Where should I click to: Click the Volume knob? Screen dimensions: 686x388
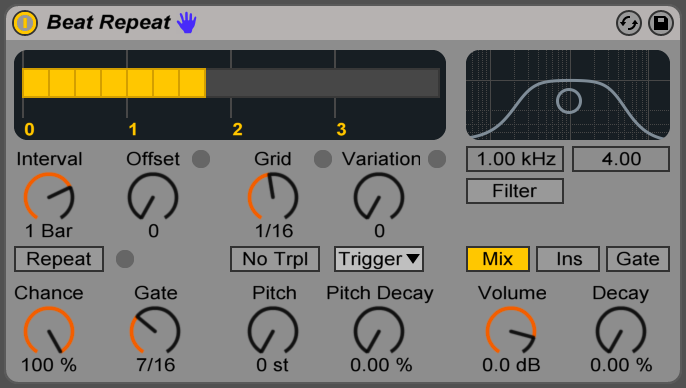511,330
